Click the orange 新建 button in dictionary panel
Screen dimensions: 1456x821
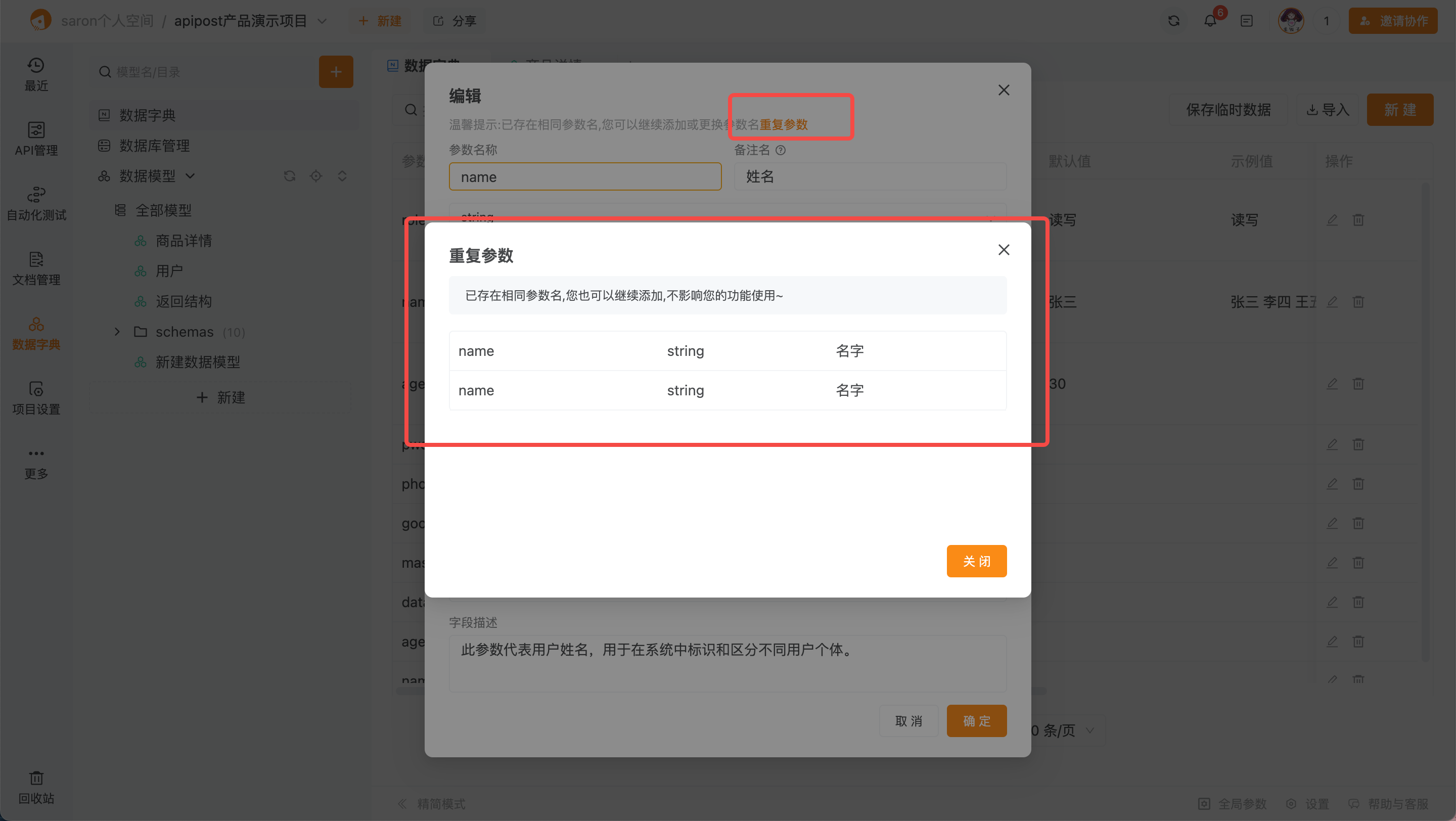point(1400,110)
